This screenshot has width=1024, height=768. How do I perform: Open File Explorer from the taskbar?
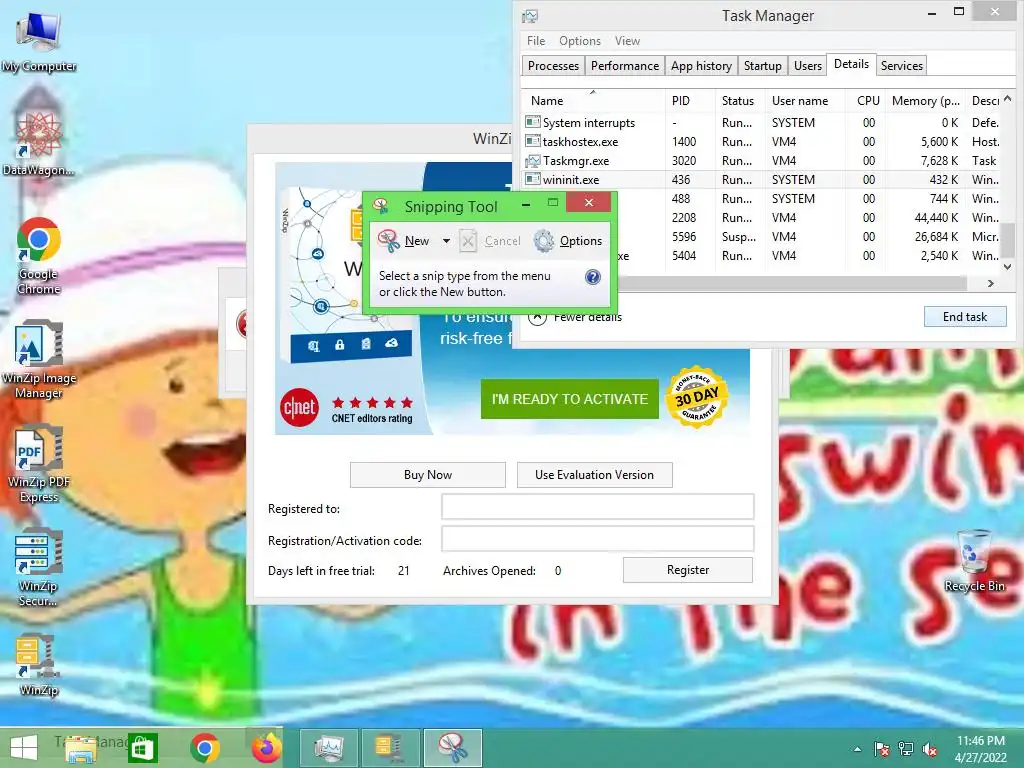pos(80,748)
